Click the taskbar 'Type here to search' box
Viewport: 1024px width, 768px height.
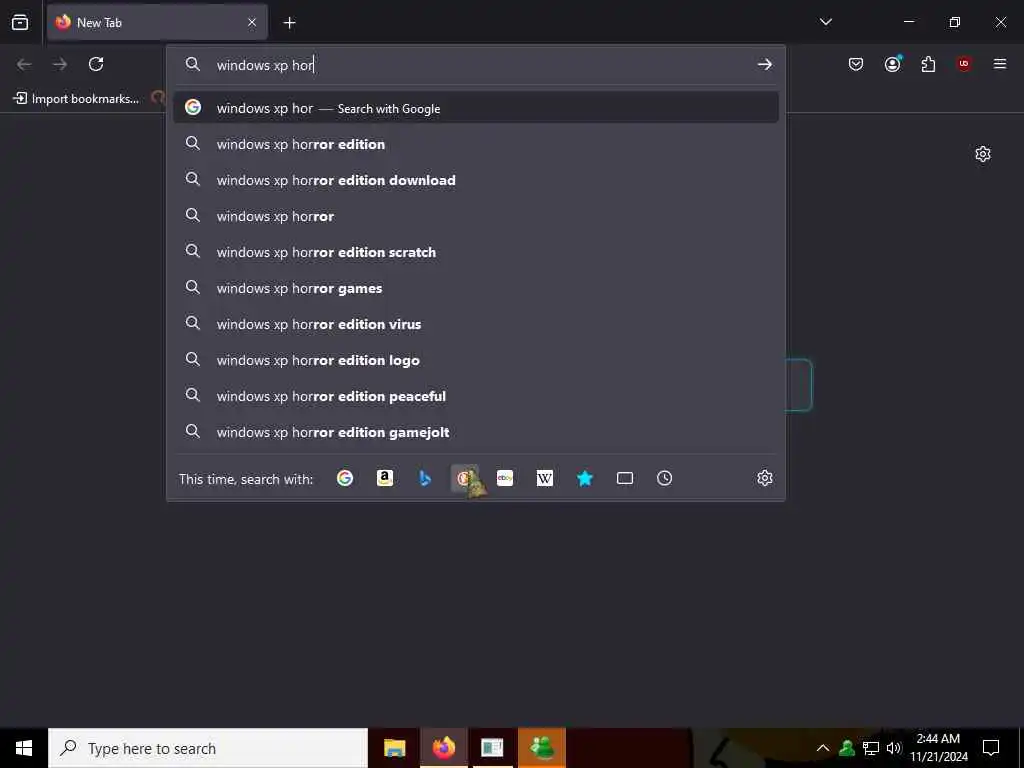click(x=208, y=748)
